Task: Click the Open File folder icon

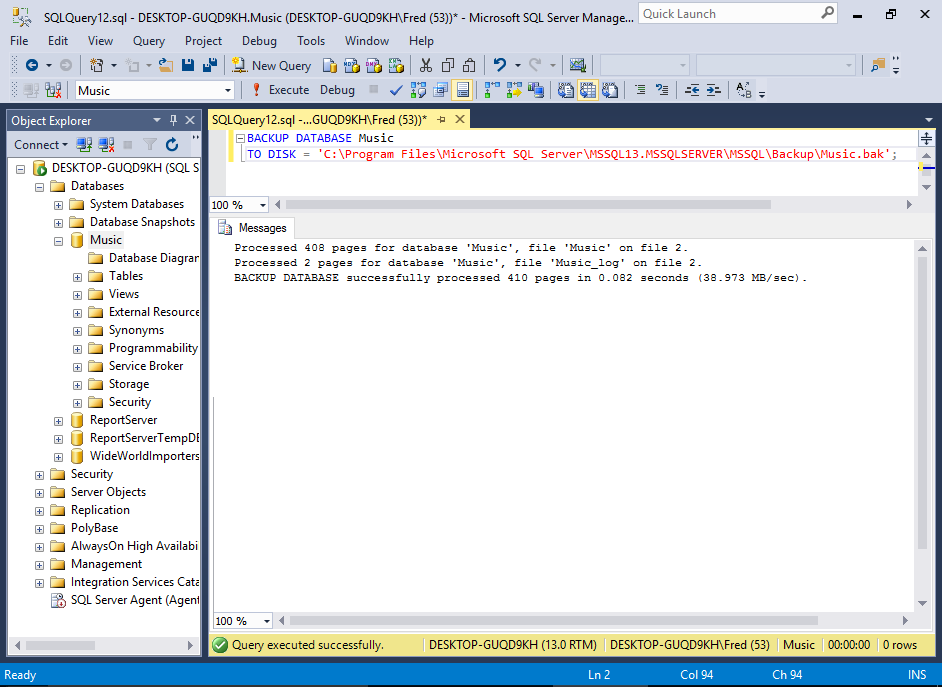Action: click(x=166, y=65)
